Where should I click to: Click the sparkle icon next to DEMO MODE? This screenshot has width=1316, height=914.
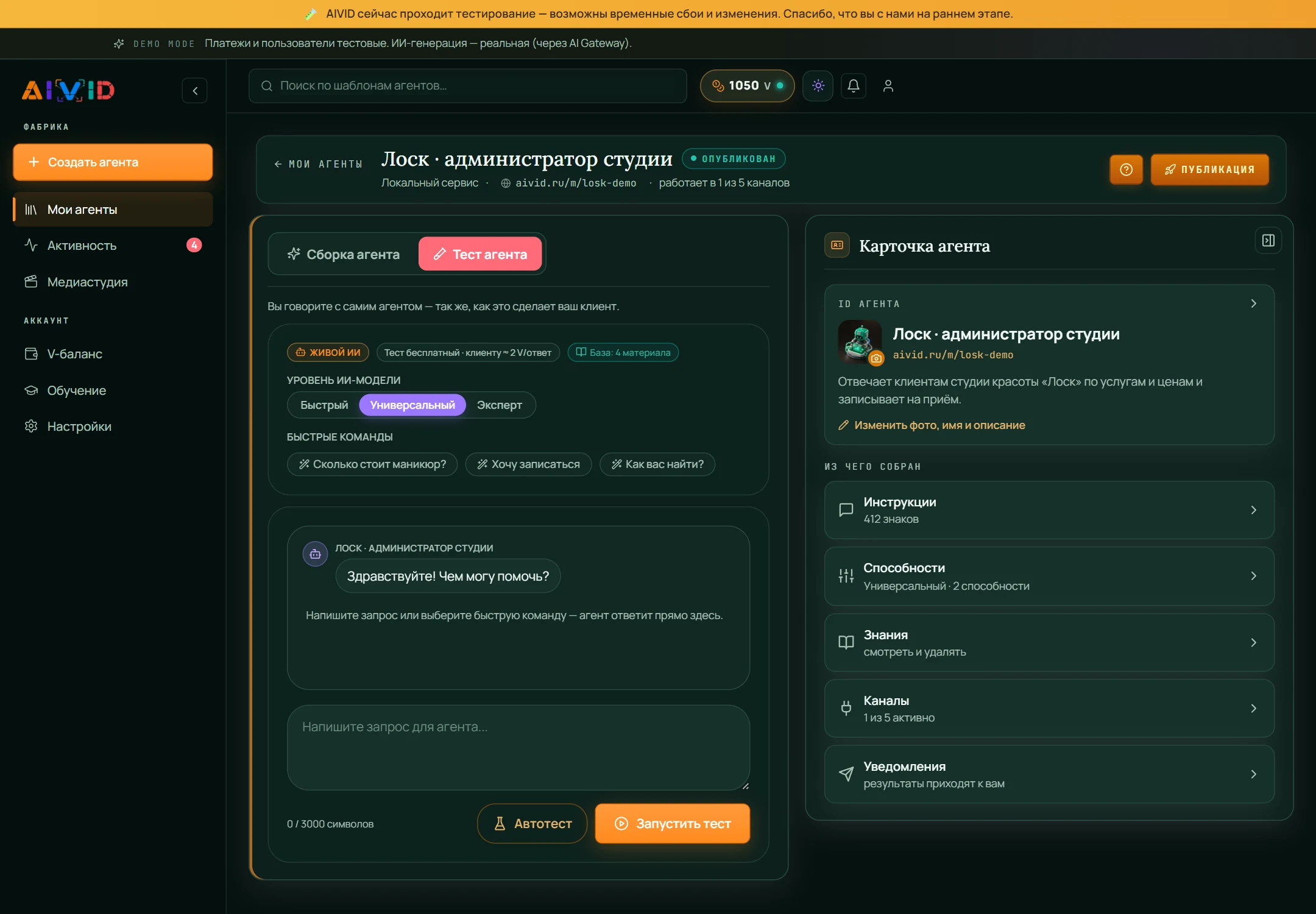(x=119, y=44)
